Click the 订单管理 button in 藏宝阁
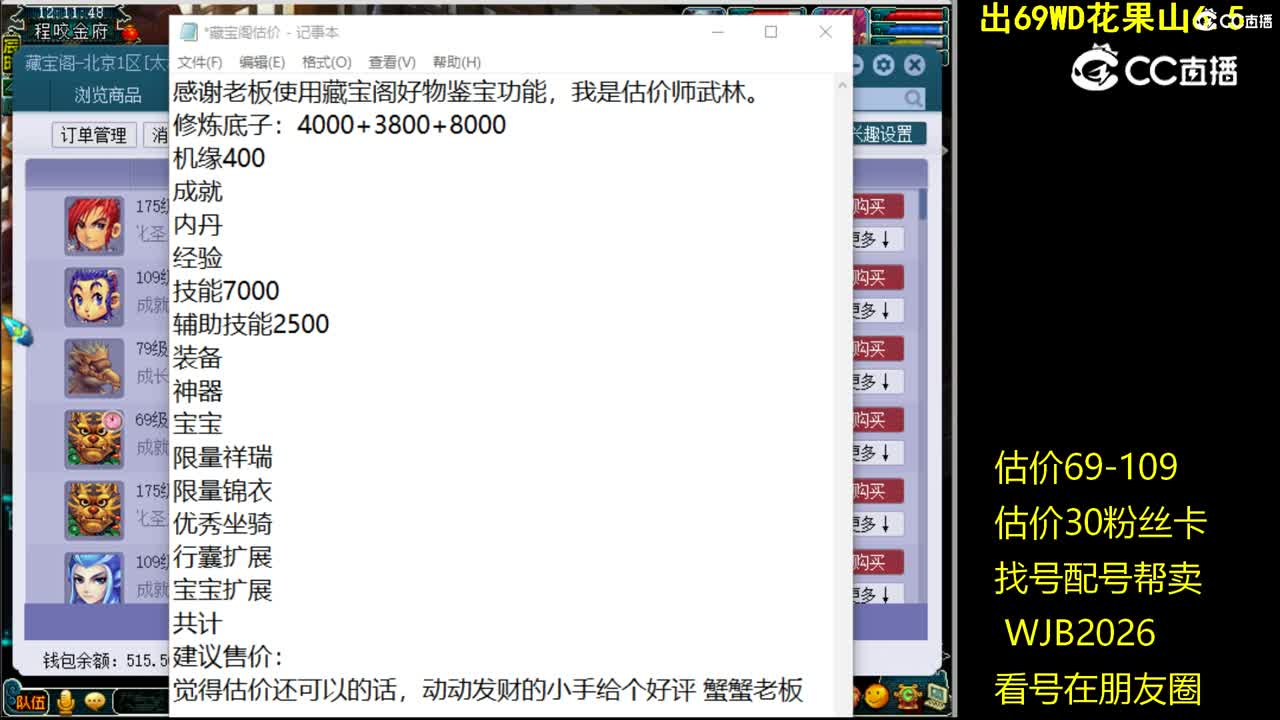 [x=93, y=135]
